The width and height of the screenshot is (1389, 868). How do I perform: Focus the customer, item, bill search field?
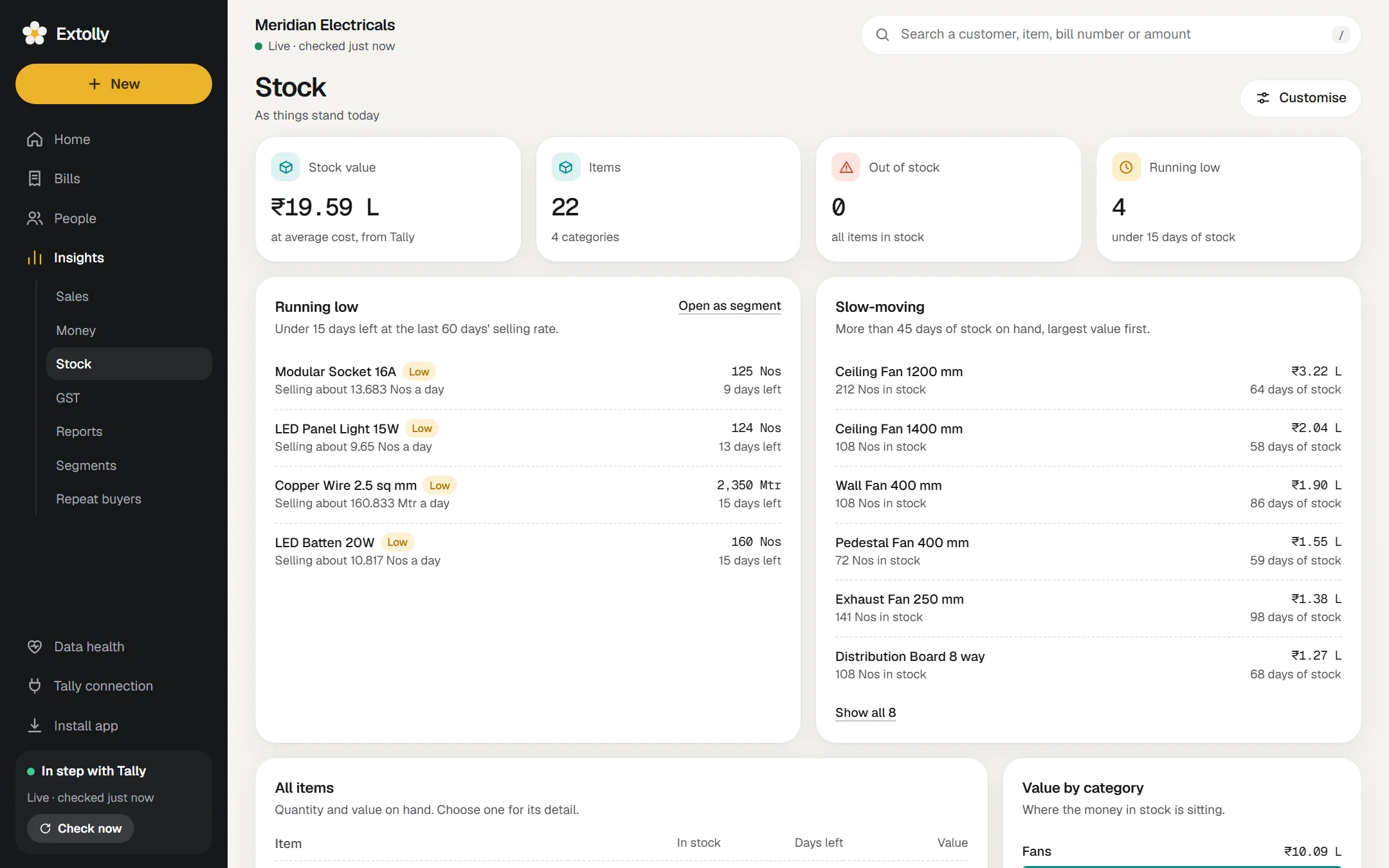(x=1111, y=35)
